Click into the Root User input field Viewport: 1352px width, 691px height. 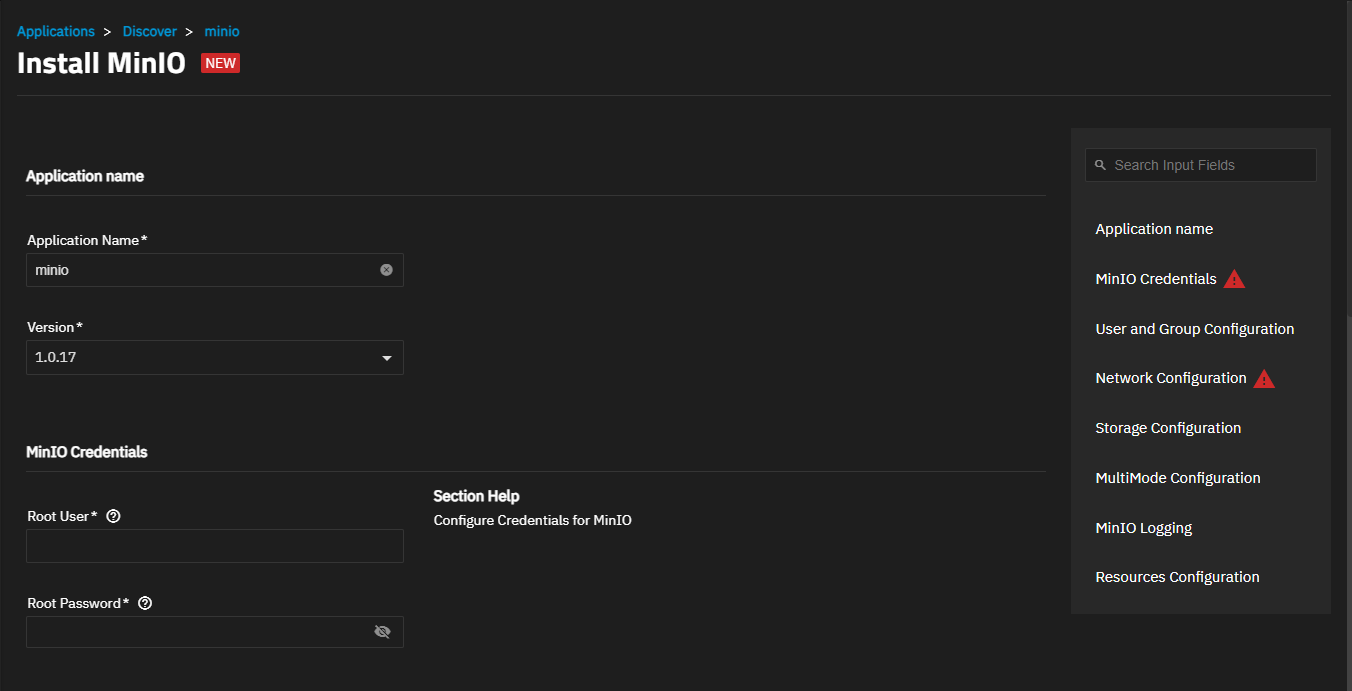pyautogui.click(x=215, y=546)
